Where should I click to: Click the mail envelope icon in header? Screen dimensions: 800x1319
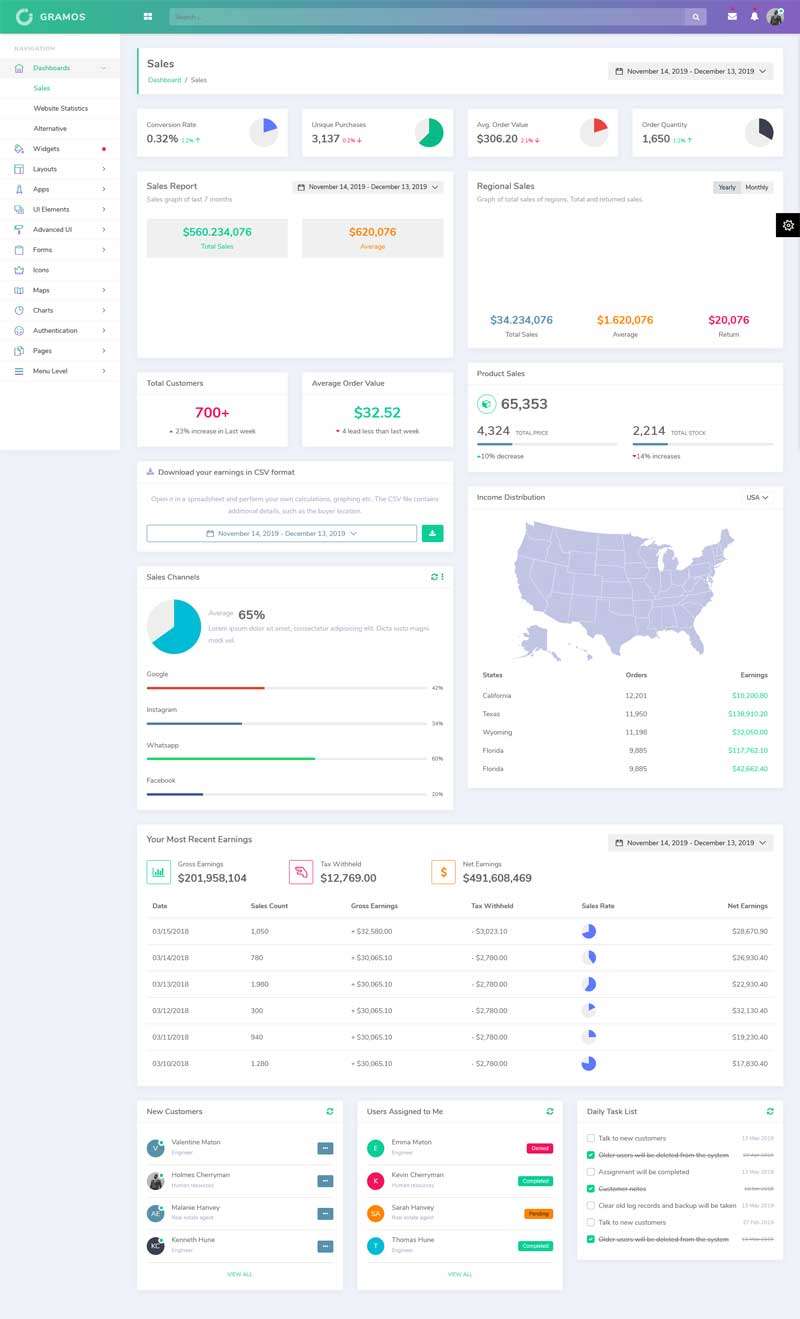click(732, 16)
